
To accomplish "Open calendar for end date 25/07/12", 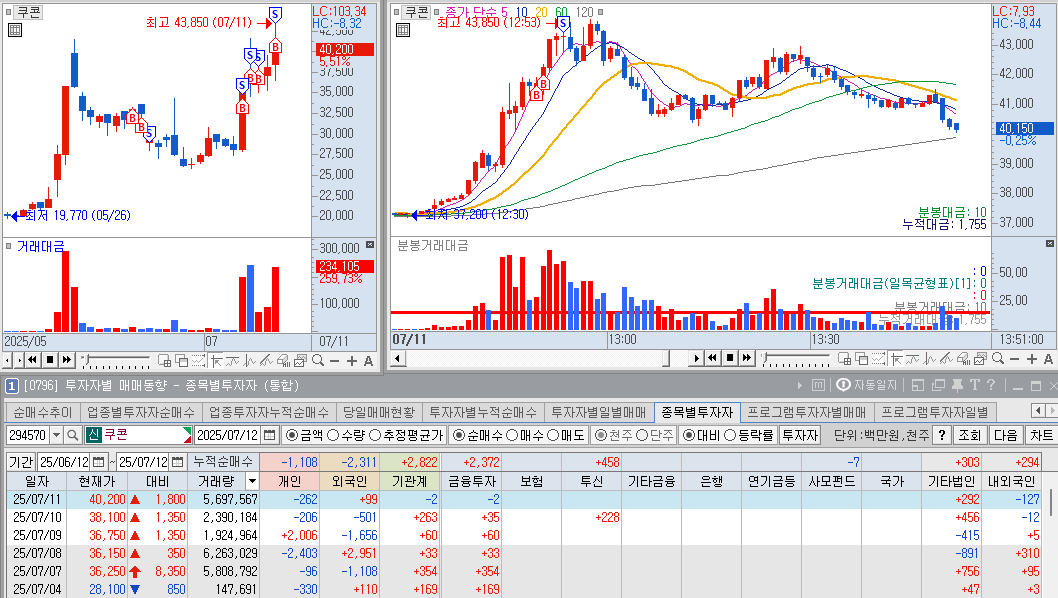I will tap(177, 462).
